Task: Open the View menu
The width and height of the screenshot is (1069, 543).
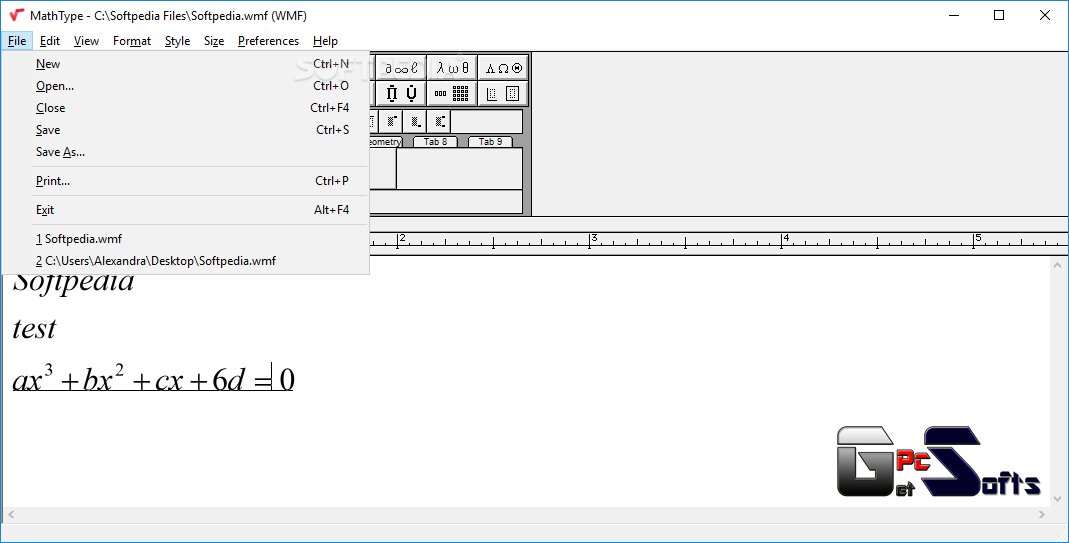Action: point(86,41)
